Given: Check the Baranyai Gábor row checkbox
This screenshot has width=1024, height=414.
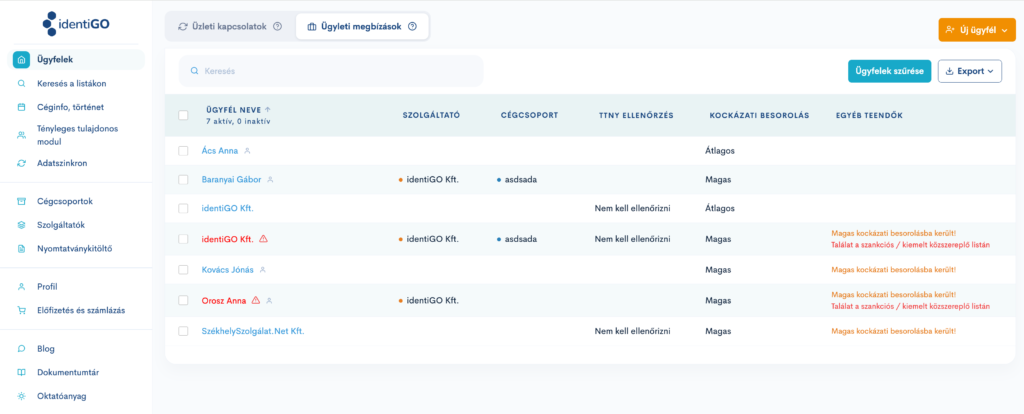Looking at the screenshot, I should pos(184,180).
